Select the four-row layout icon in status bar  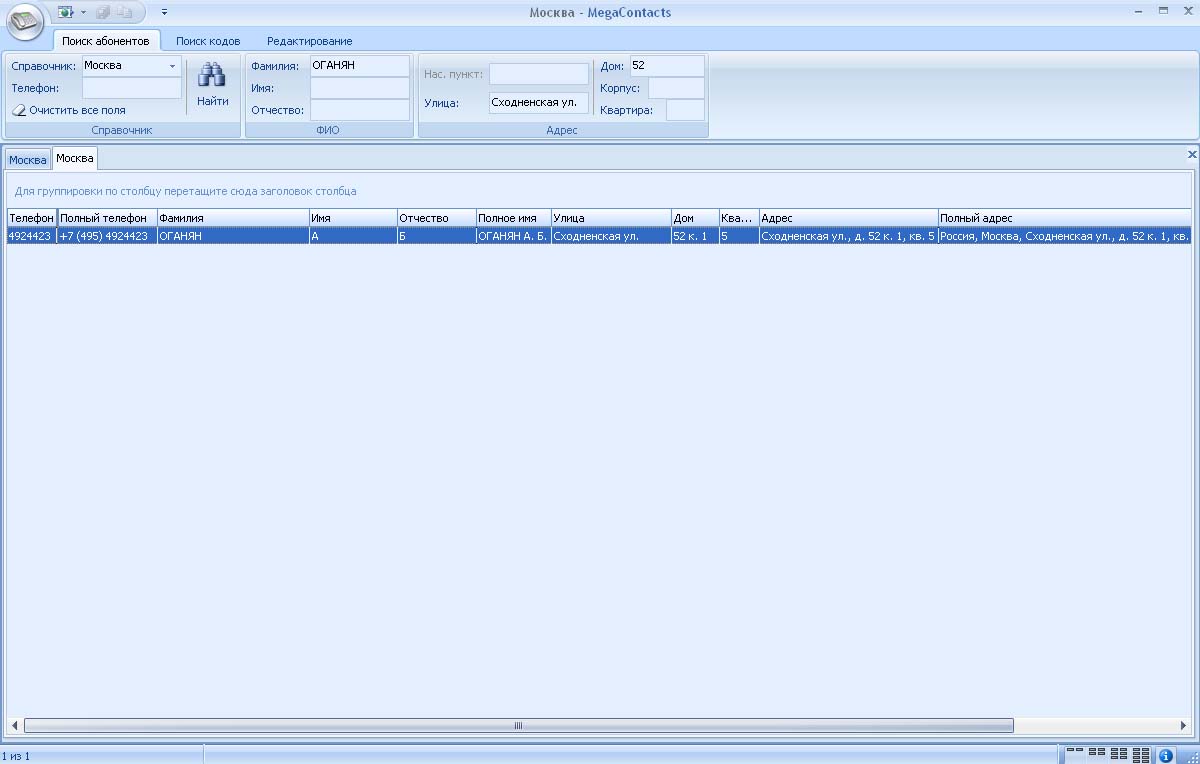(1141, 755)
